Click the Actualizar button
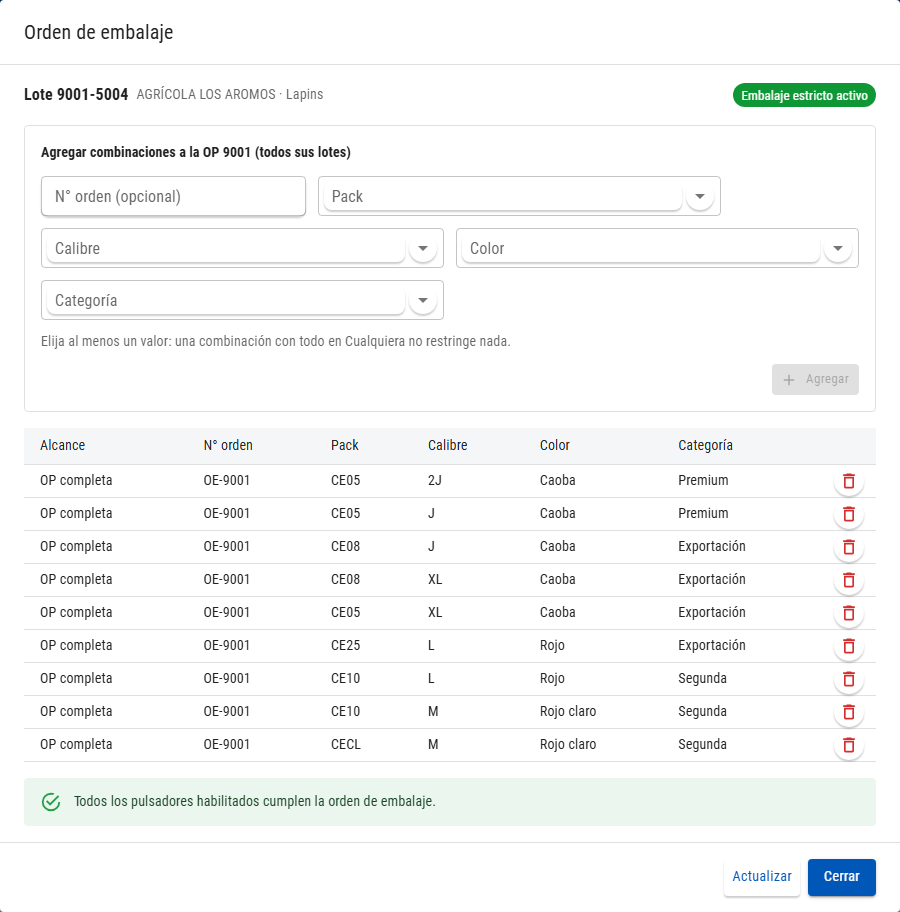This screenshot has width=900, height=912. pyautogui.click(x=762, y=877)
